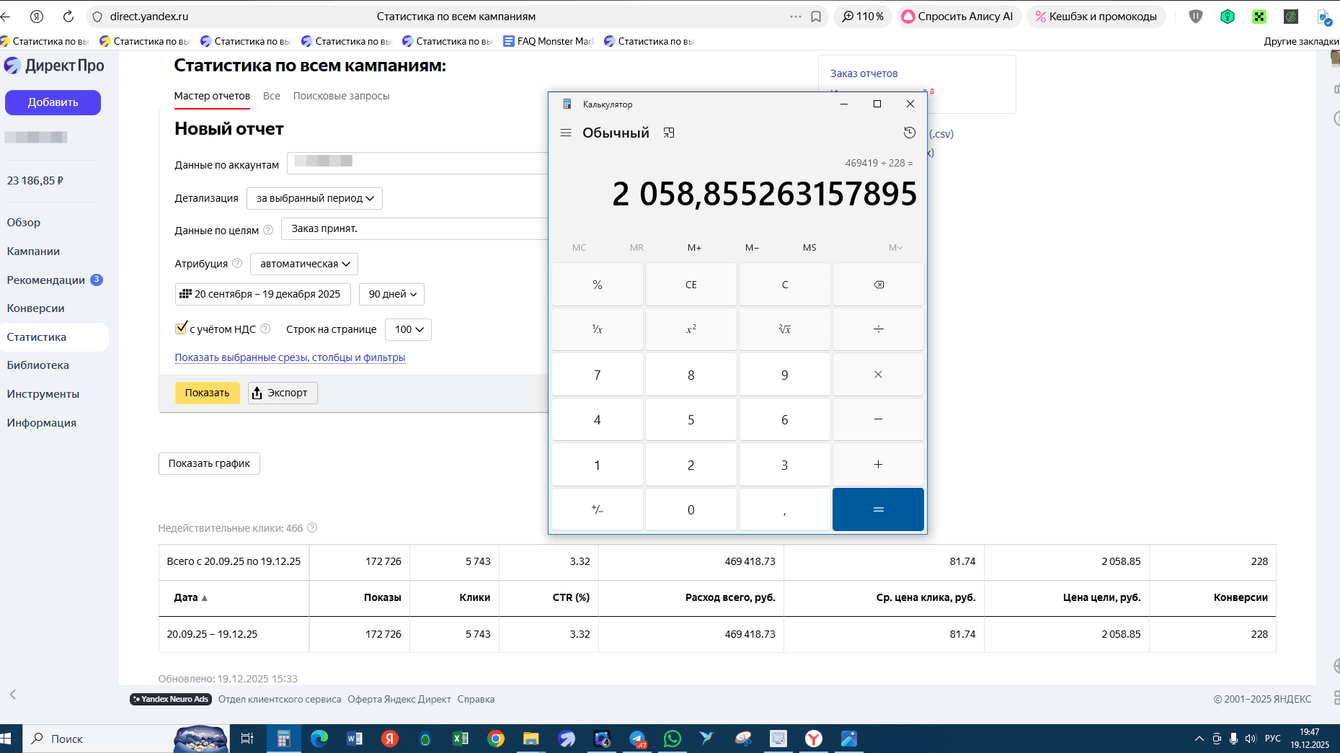This screenshot has height=753, width=1340.
Task: Click help icon next to 'Данные по целям'
Action: 268,230
